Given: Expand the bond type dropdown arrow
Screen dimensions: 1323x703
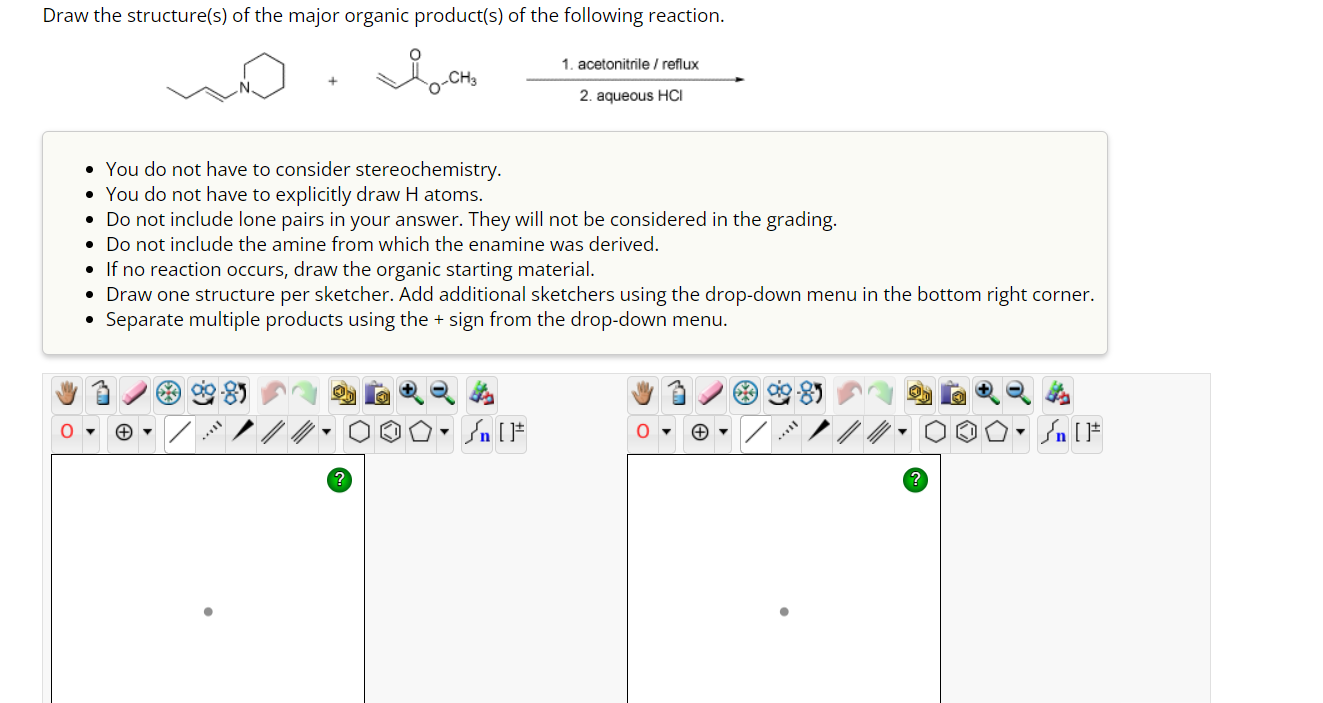Looking at the screenshot, I should click(x=324, y=433).
